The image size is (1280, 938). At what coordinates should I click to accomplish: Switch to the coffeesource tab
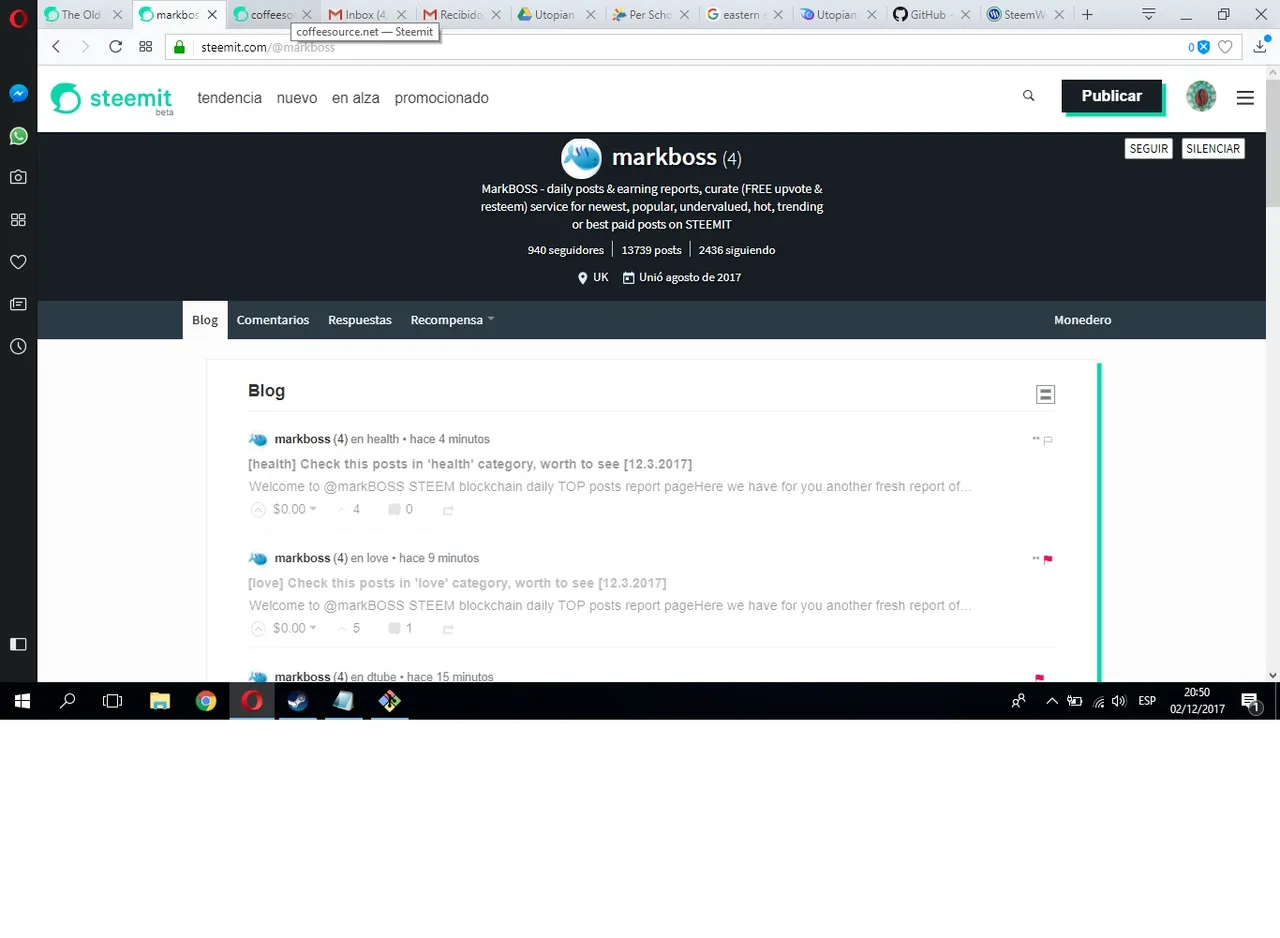272,15
